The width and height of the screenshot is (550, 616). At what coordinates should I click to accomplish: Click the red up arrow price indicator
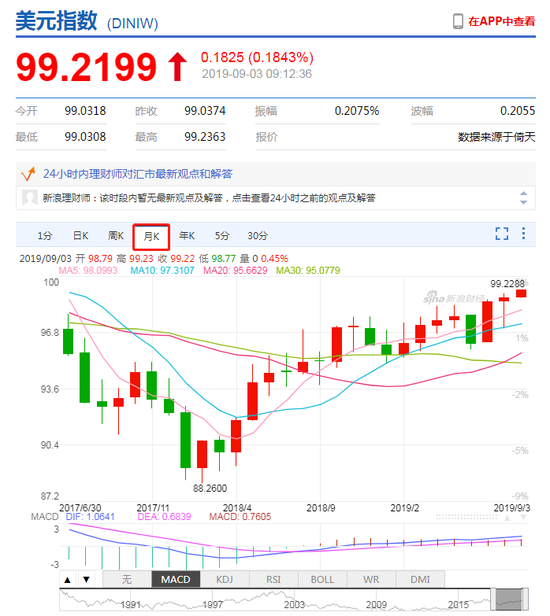click(178, 67)
